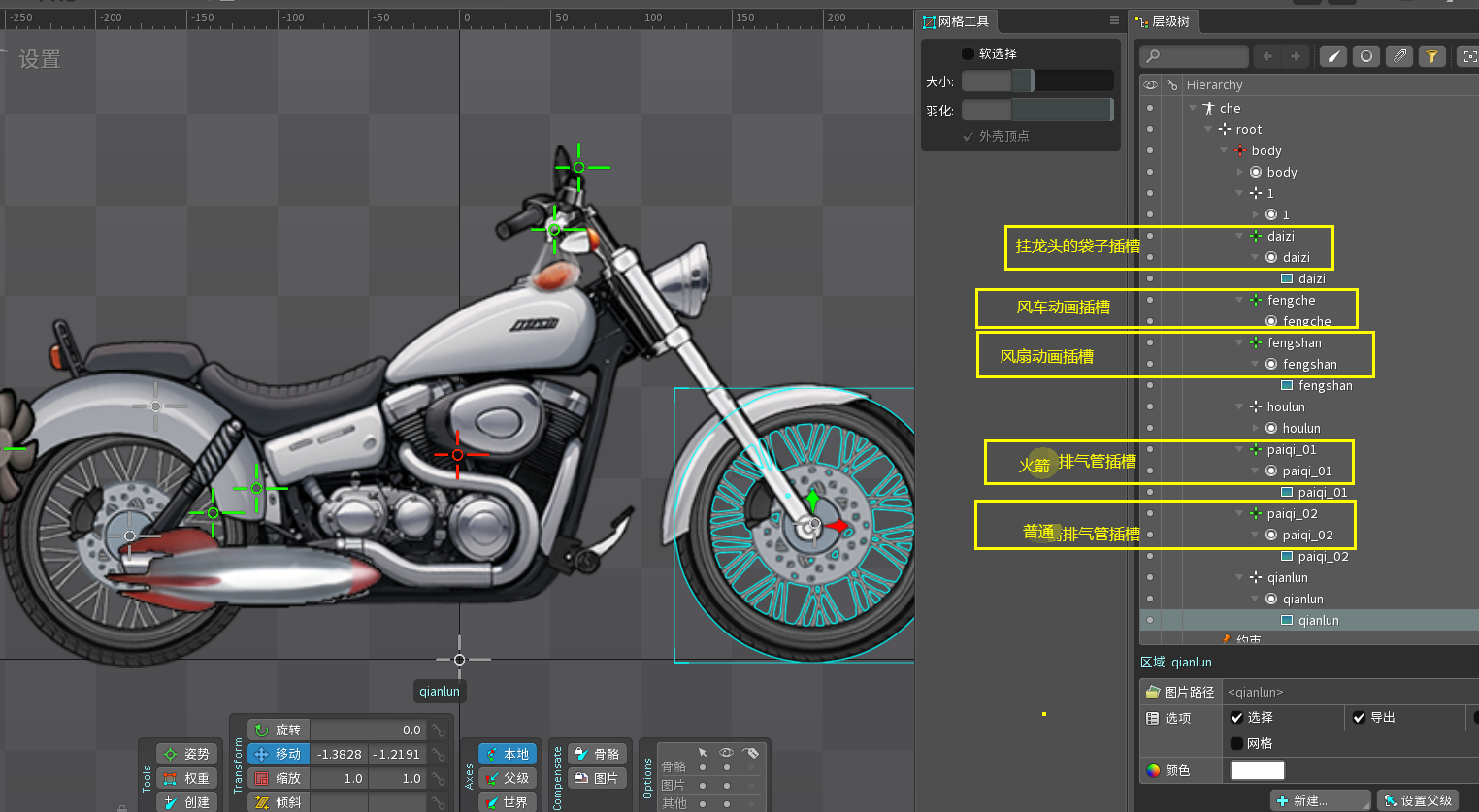Open the white 颜色 color swatch
Viewport: 1479px width, 812px height.
[x=1257, y=770]
